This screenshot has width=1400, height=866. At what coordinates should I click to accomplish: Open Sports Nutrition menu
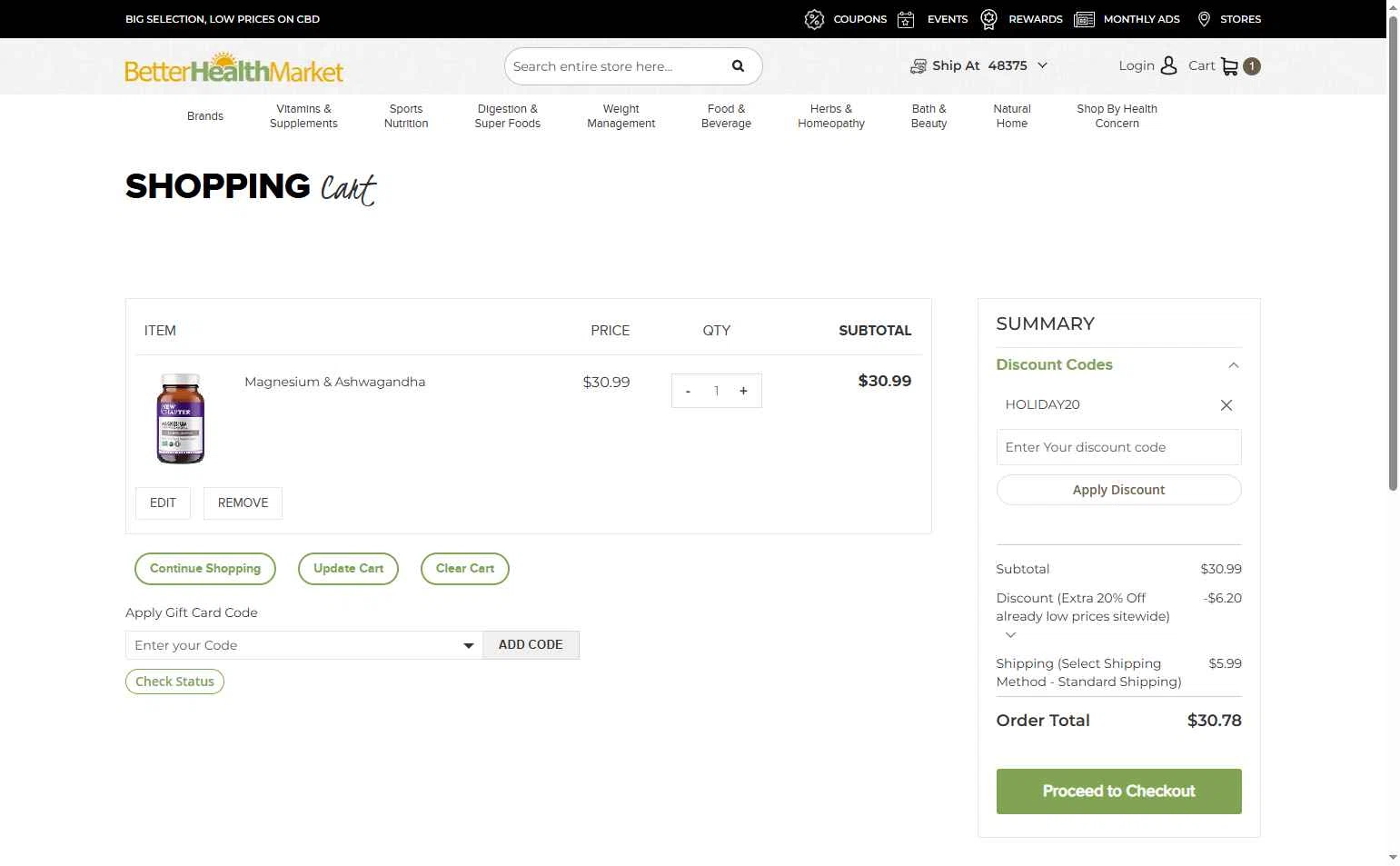pos(406,116)
